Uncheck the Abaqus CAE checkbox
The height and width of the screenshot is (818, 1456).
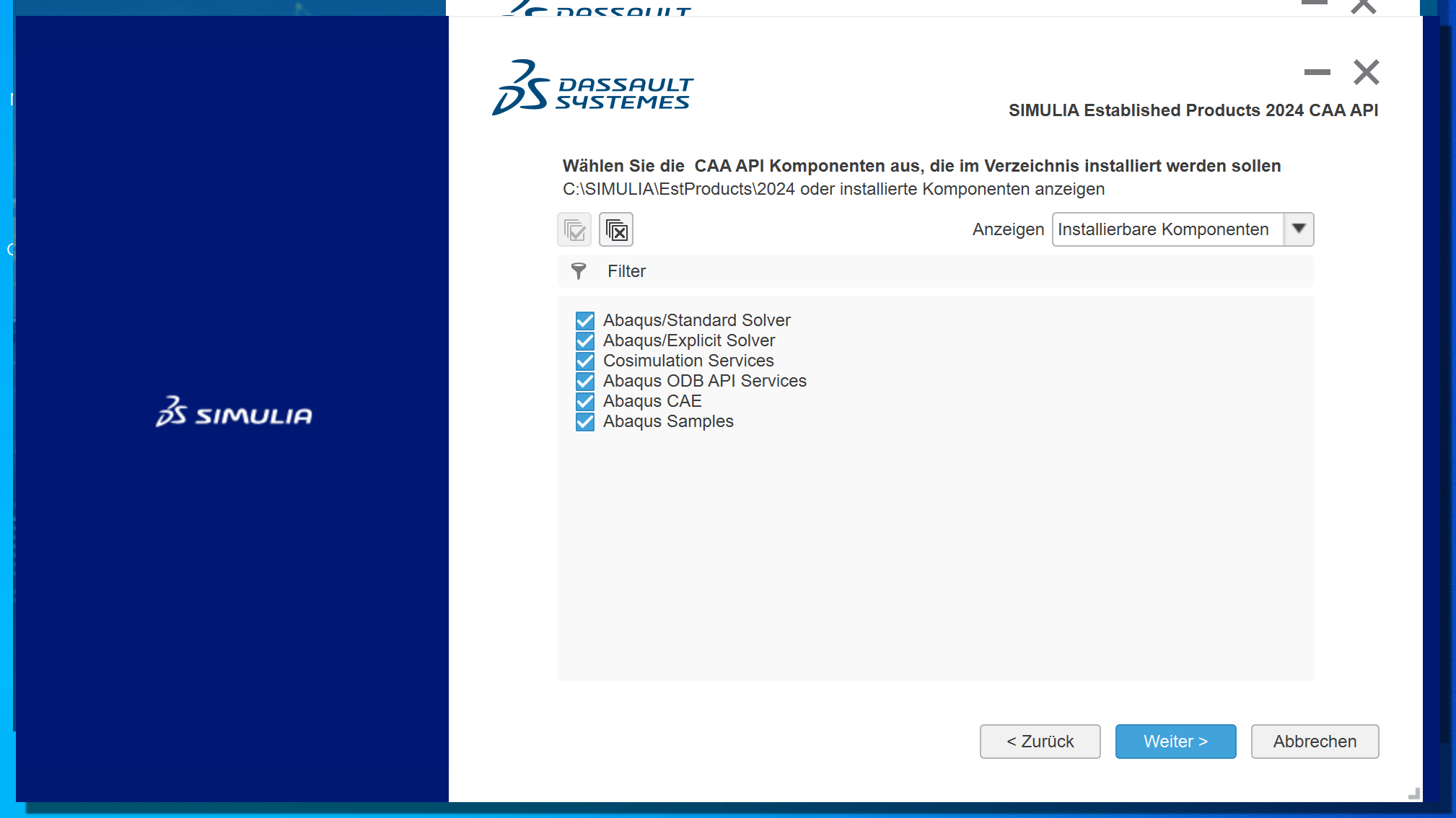585,401
